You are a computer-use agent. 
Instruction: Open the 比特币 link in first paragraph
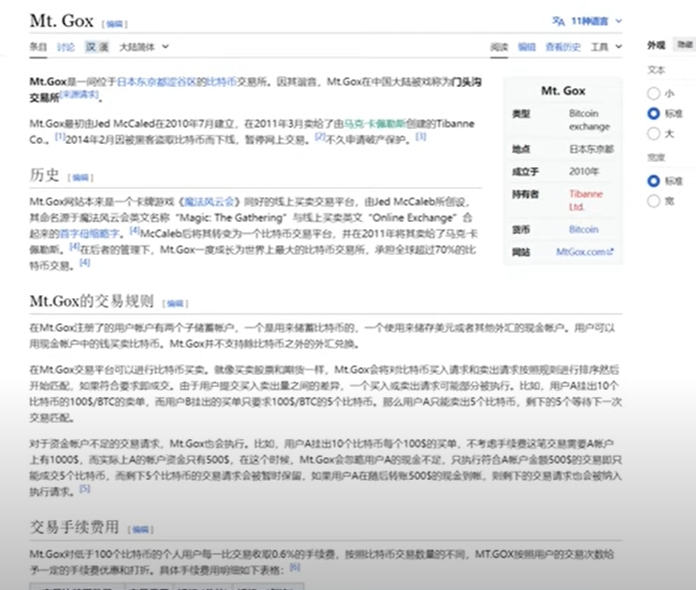click(221, 82)
